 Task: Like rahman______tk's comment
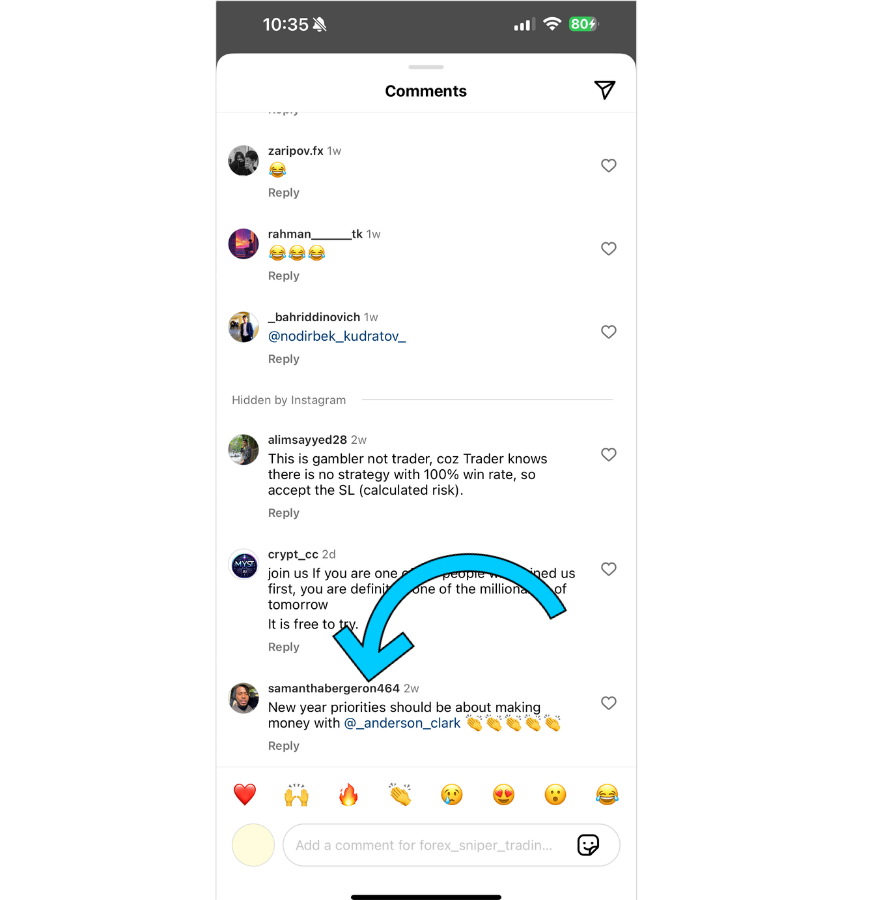pos(608,249)
